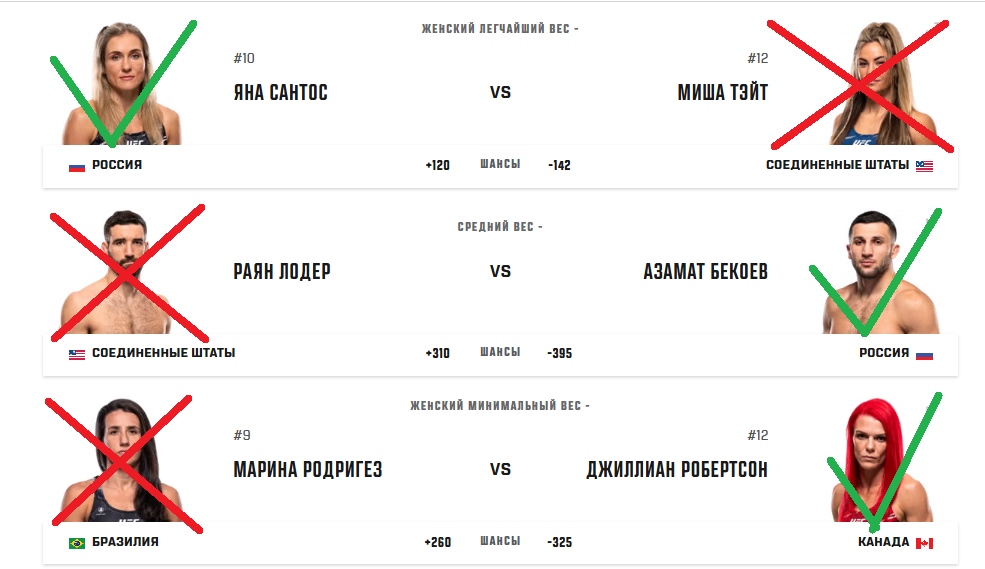Open the Яна Сантос name link
The image size is (985, 569).
tap(280, 92)
